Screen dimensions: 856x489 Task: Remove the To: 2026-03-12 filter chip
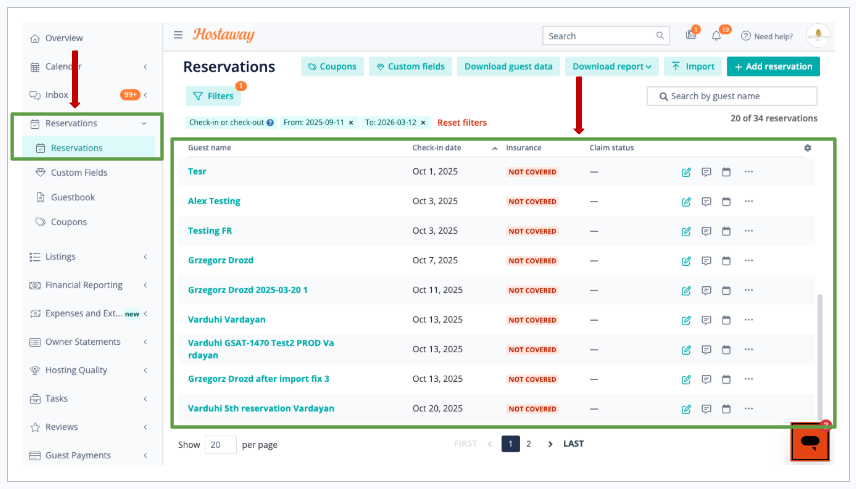[423, 123]
